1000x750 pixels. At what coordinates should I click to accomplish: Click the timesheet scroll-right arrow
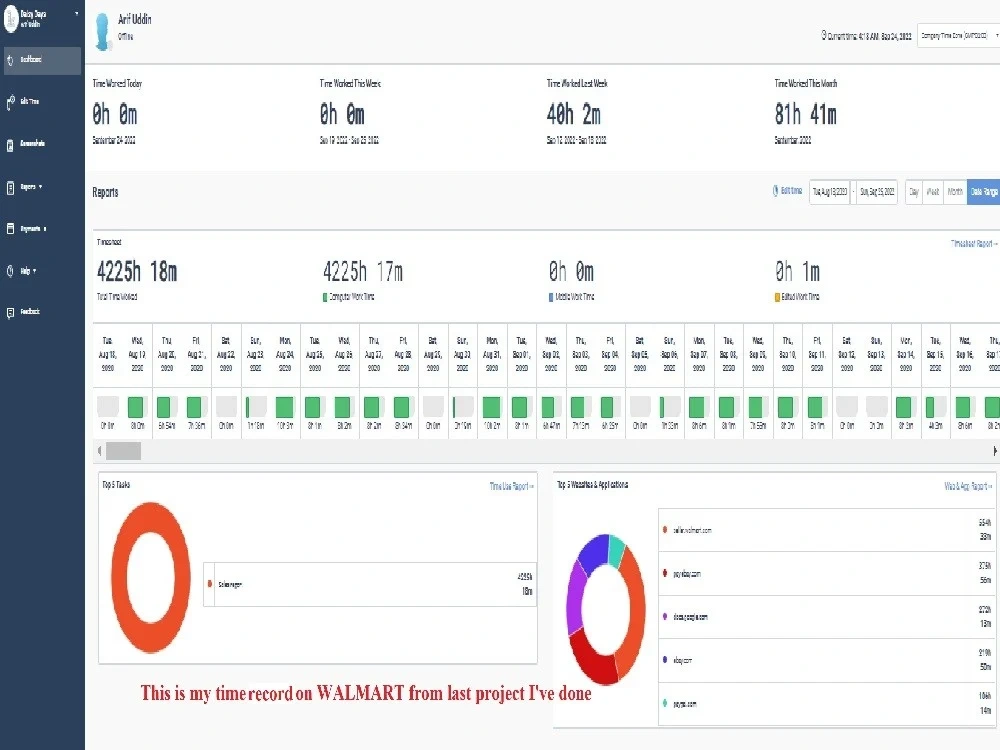pos(995,451)
